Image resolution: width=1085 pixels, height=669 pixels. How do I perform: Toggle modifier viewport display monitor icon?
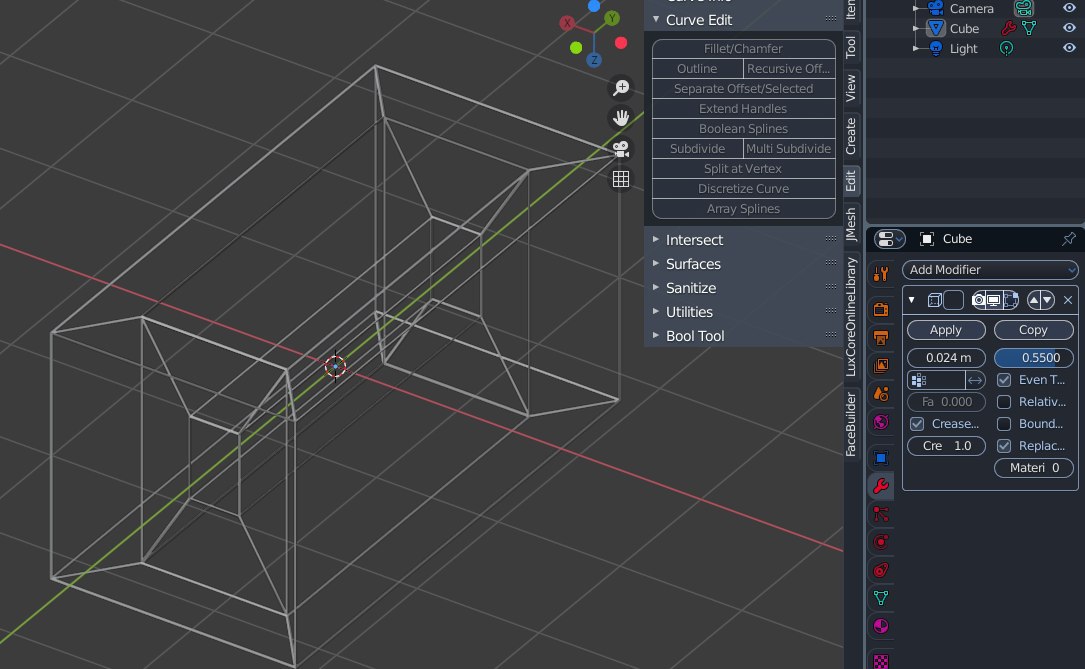point(994,300)
